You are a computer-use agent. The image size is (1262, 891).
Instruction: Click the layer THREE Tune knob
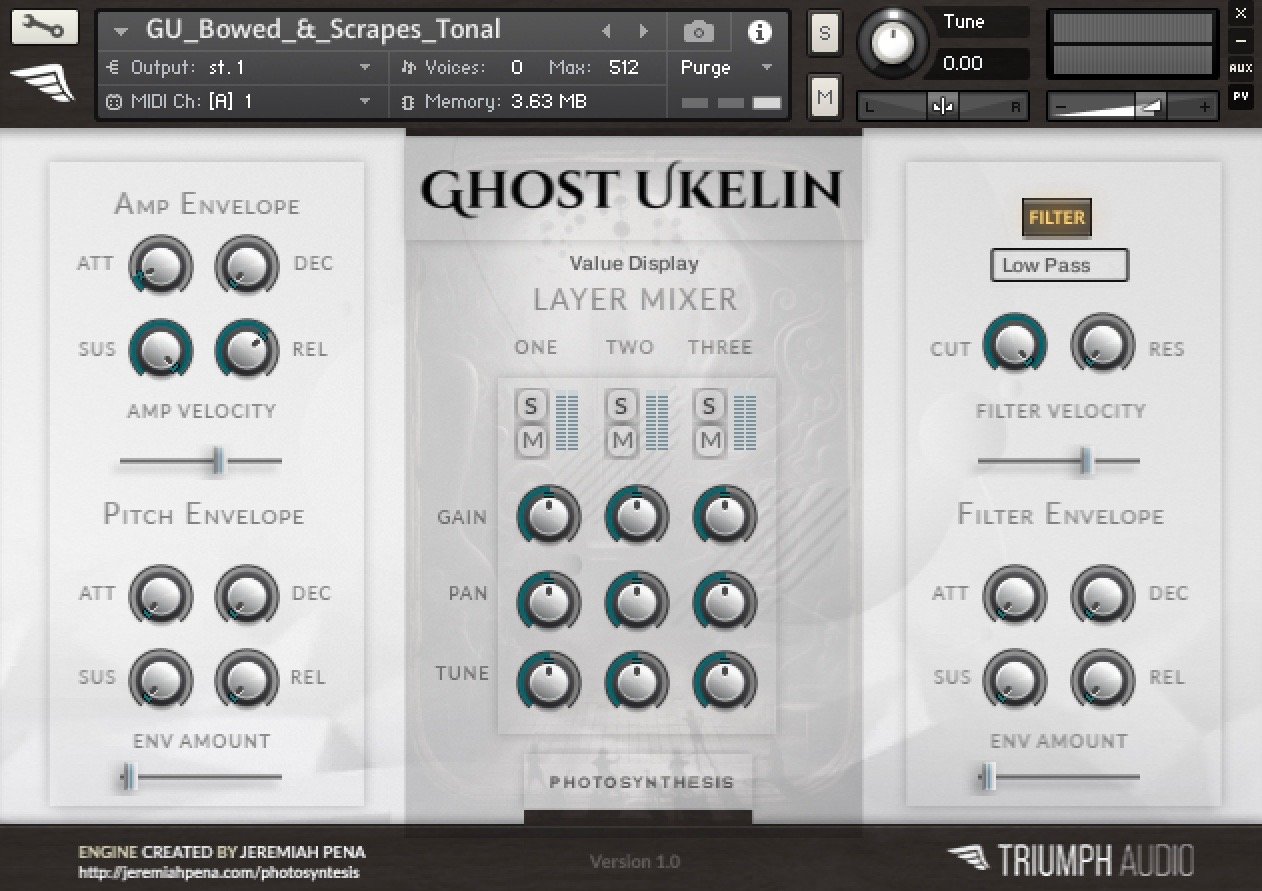click(724, 683)
